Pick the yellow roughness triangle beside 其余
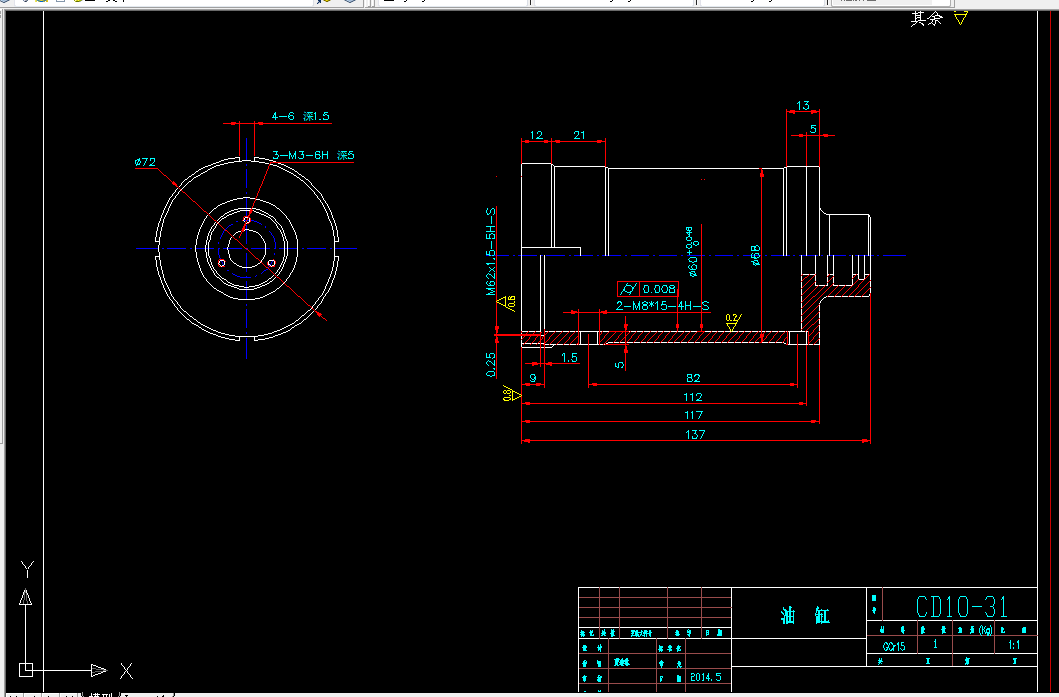1059x697 pixels. point(961,18)
